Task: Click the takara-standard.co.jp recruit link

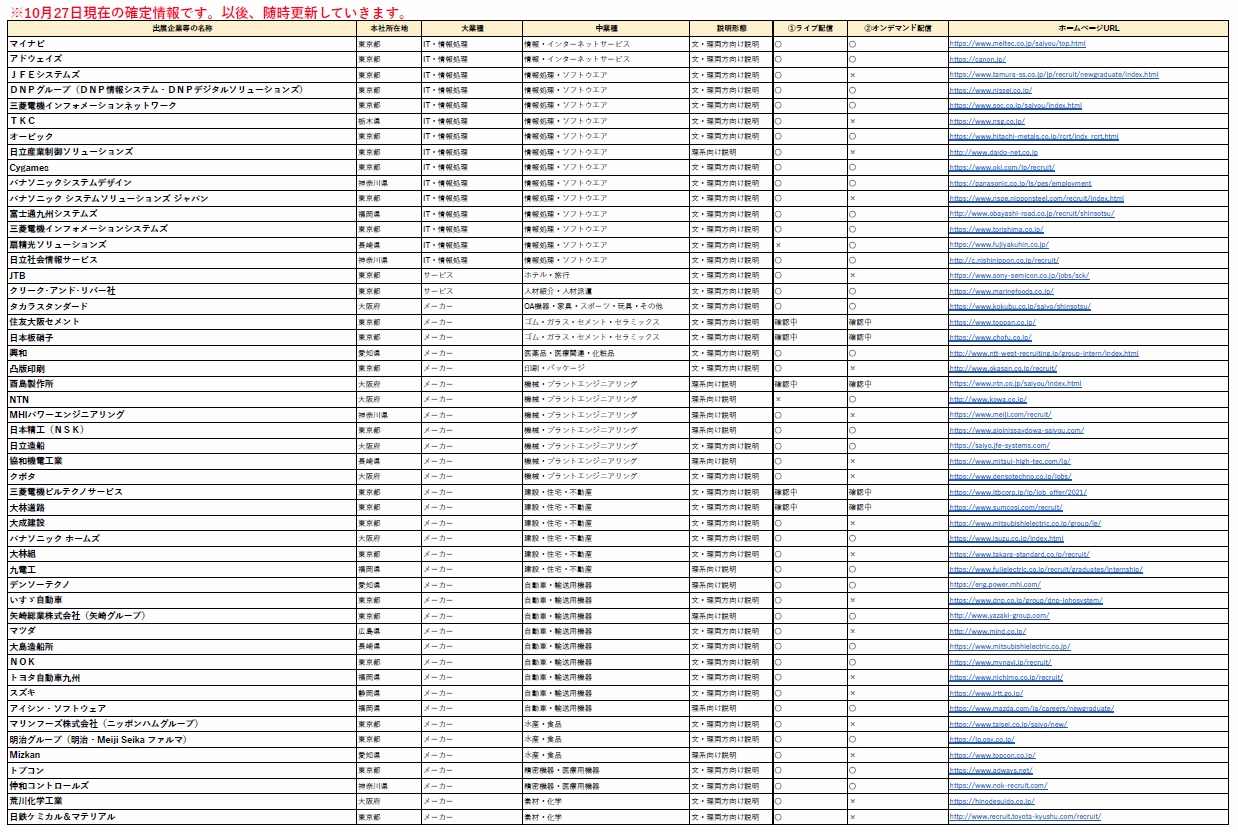Action: coord(1019,554)
